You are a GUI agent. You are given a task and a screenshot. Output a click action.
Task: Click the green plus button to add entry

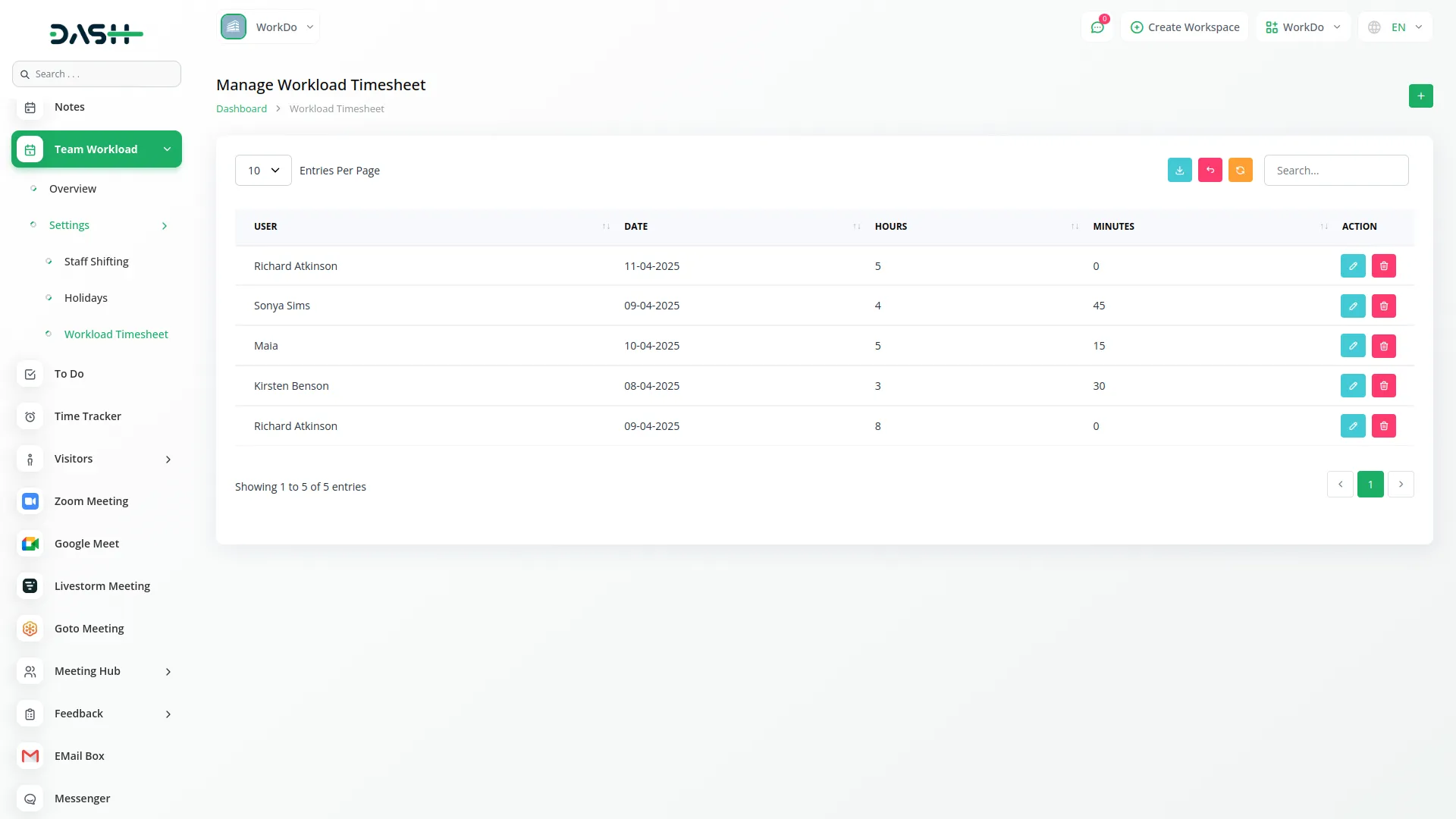1420,96
